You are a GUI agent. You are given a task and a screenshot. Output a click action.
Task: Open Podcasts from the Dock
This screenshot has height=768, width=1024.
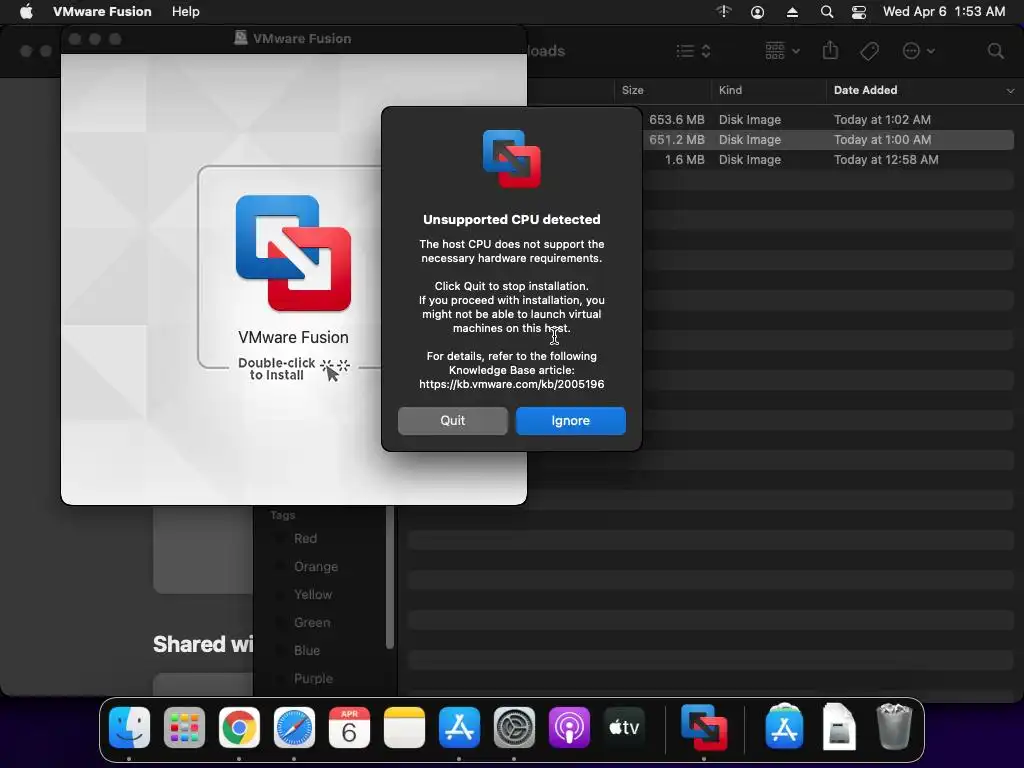569,727
